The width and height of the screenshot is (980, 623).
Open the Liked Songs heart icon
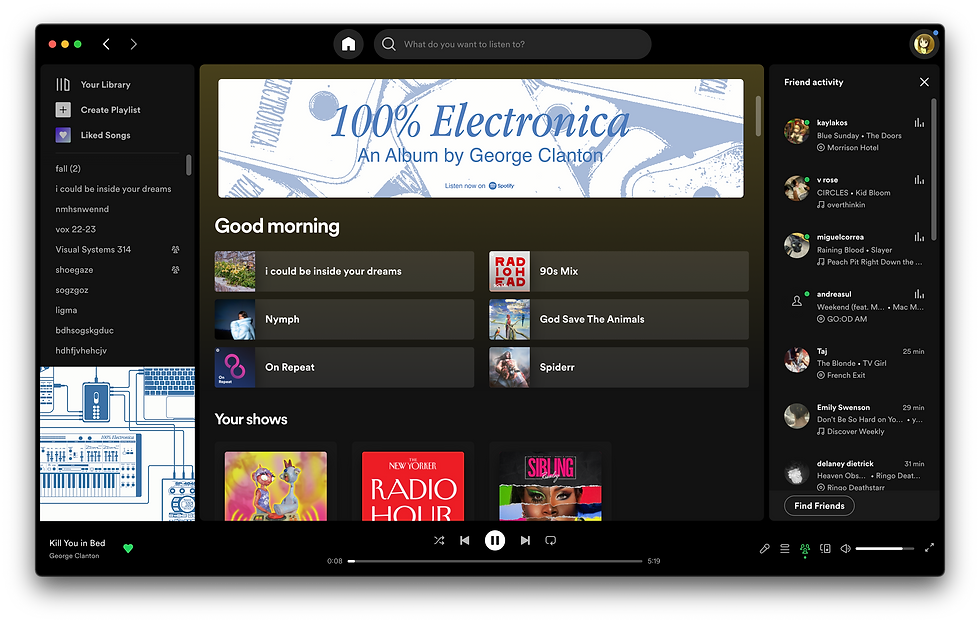point(63,135)
